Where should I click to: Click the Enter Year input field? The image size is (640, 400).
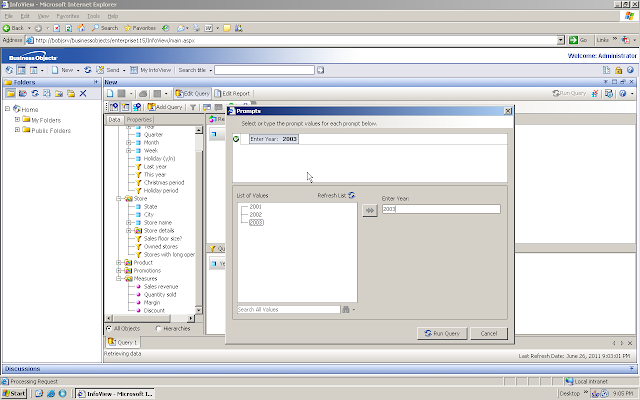[x=441, y=209]
